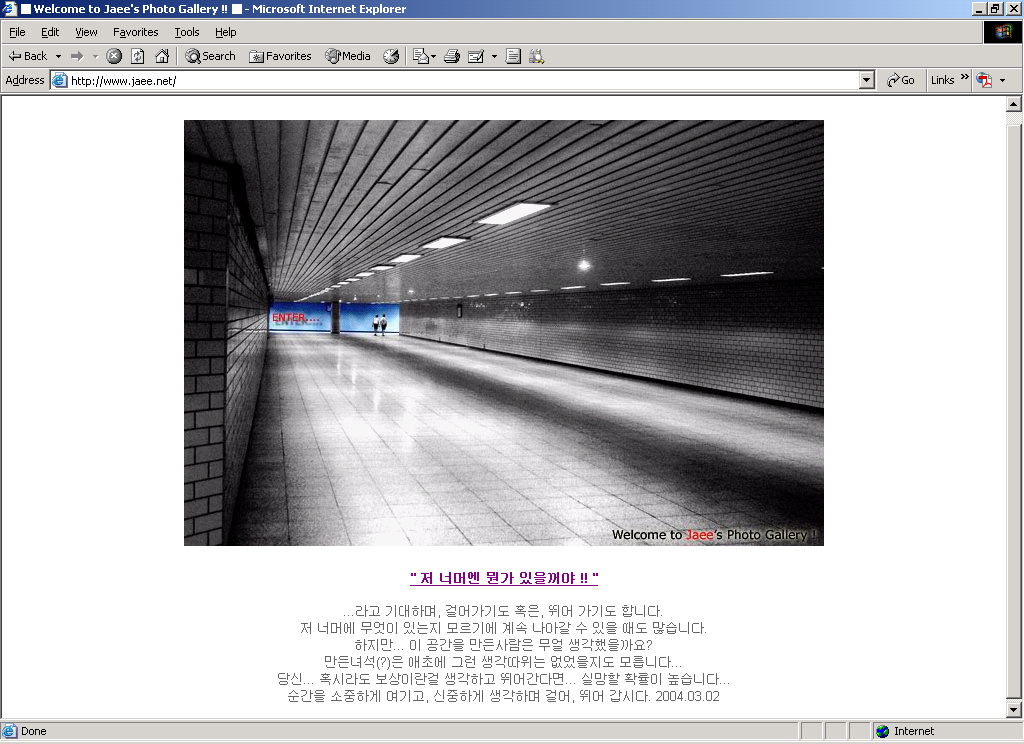View browsing History
This screenshot has width=1024, height=744.
(x=391, y=56)
